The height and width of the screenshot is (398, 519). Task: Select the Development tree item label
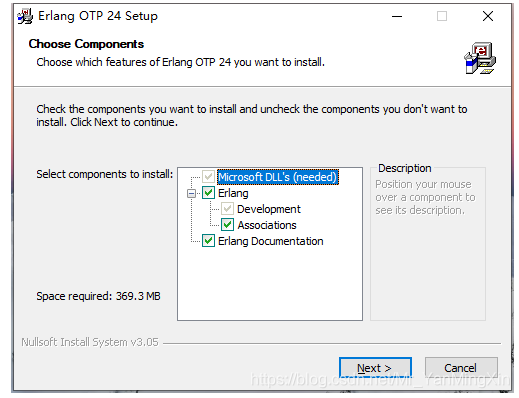269,209
